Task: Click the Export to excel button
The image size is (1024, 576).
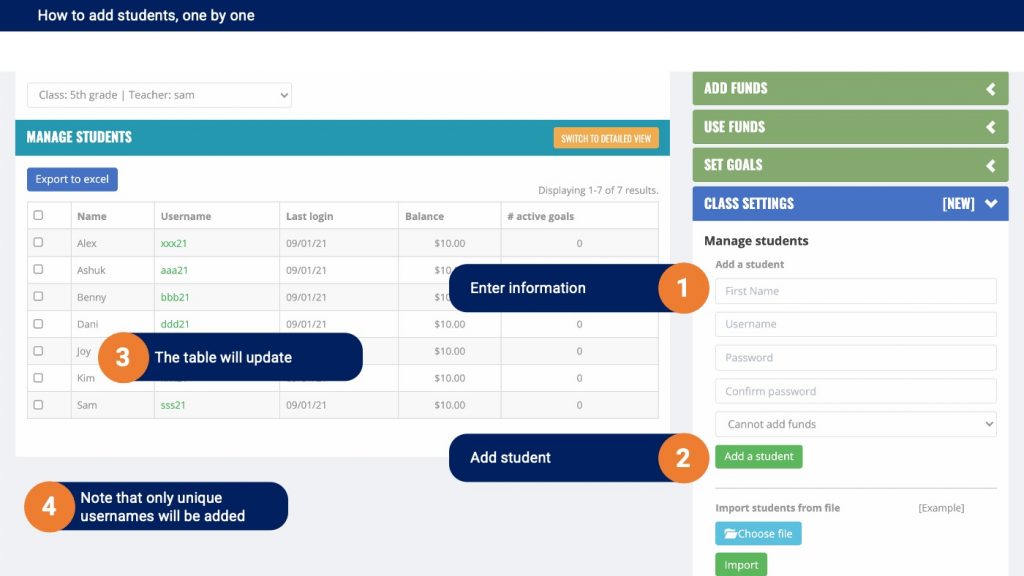Action: (72, 180)
